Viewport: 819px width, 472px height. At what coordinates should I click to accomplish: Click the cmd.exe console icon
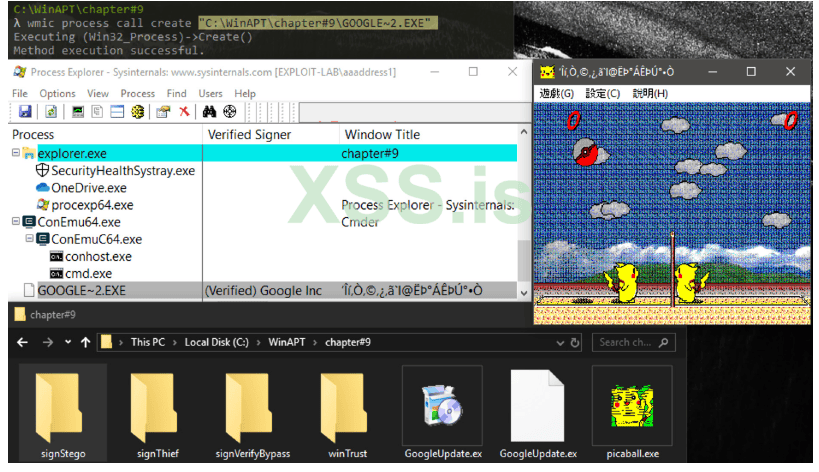(56, 274)
